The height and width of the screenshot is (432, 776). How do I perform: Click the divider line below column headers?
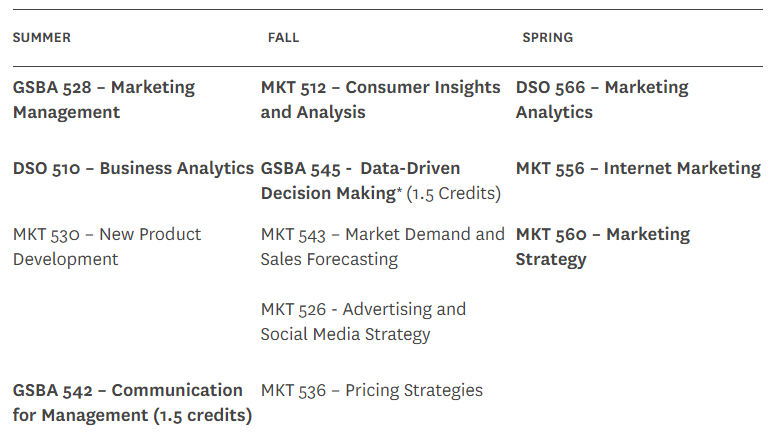[x=388, y=66]
